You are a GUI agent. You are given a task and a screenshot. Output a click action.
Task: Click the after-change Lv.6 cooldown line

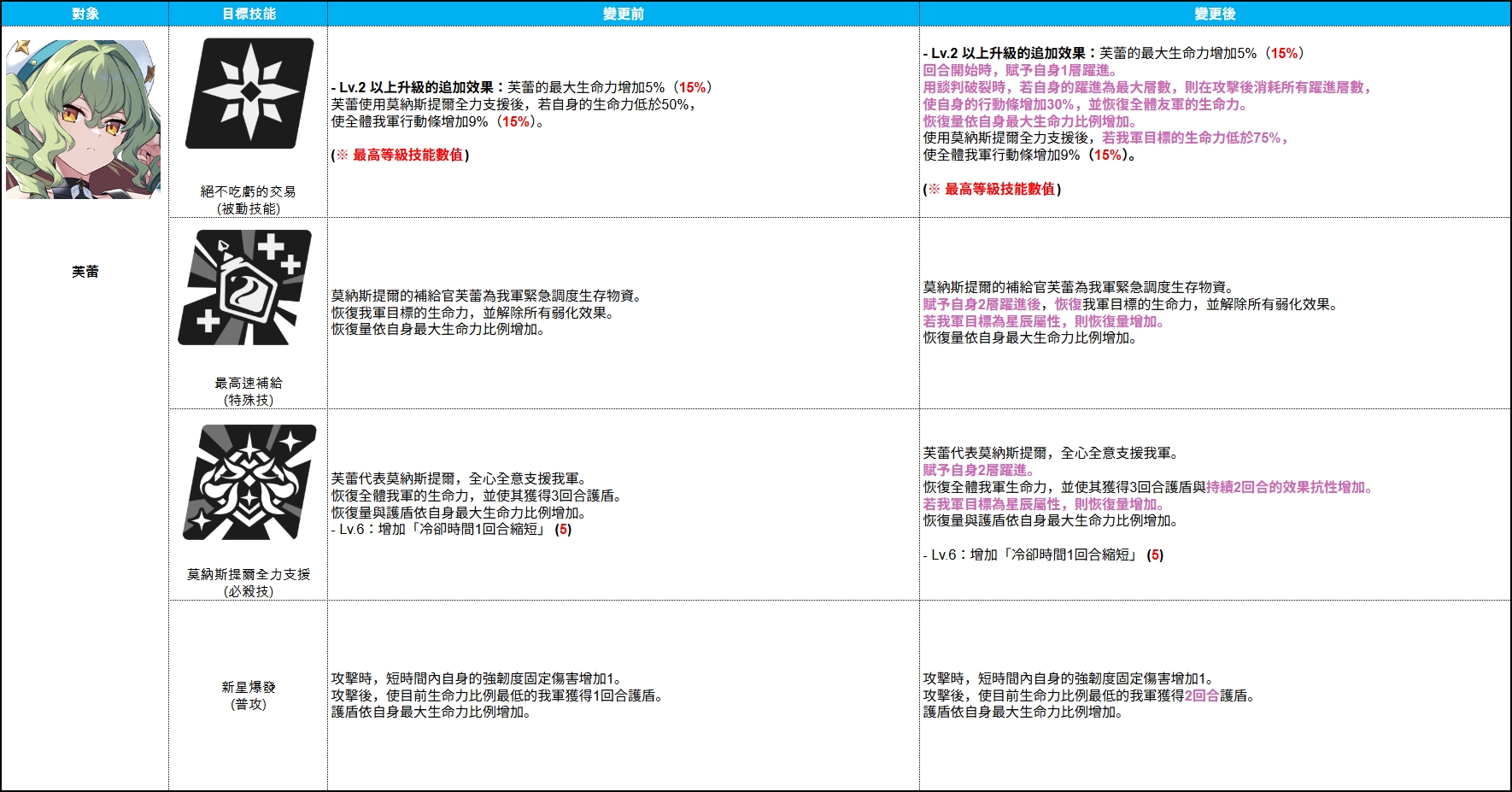coord(1043,554)
